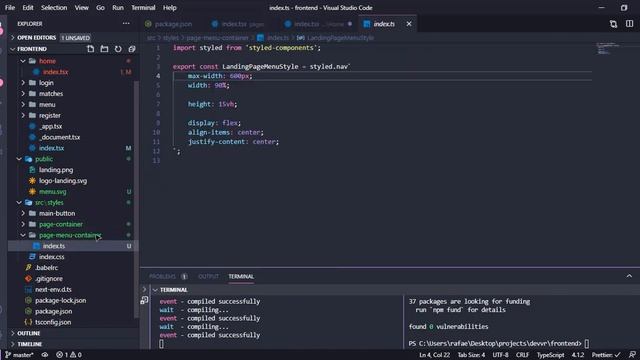The width and height of the screenshot is (640, 360).
Task: Open landing.png file
Action: pyautogui.click(x=56, y=170)
